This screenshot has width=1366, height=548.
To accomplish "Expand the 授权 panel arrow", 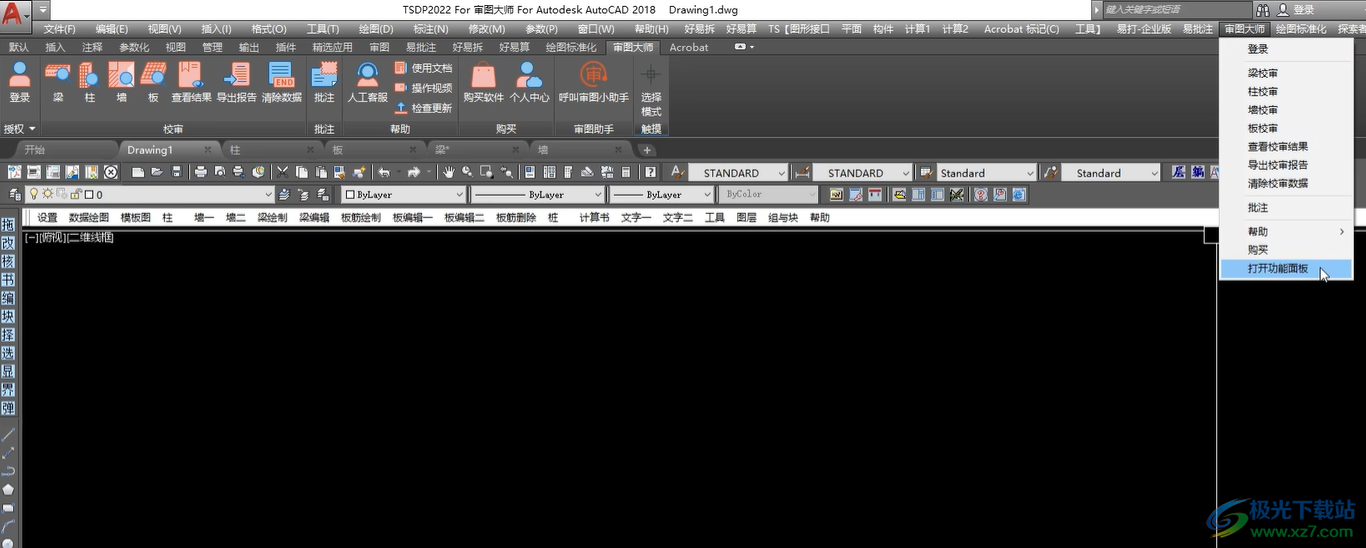I will coord(32,129).
